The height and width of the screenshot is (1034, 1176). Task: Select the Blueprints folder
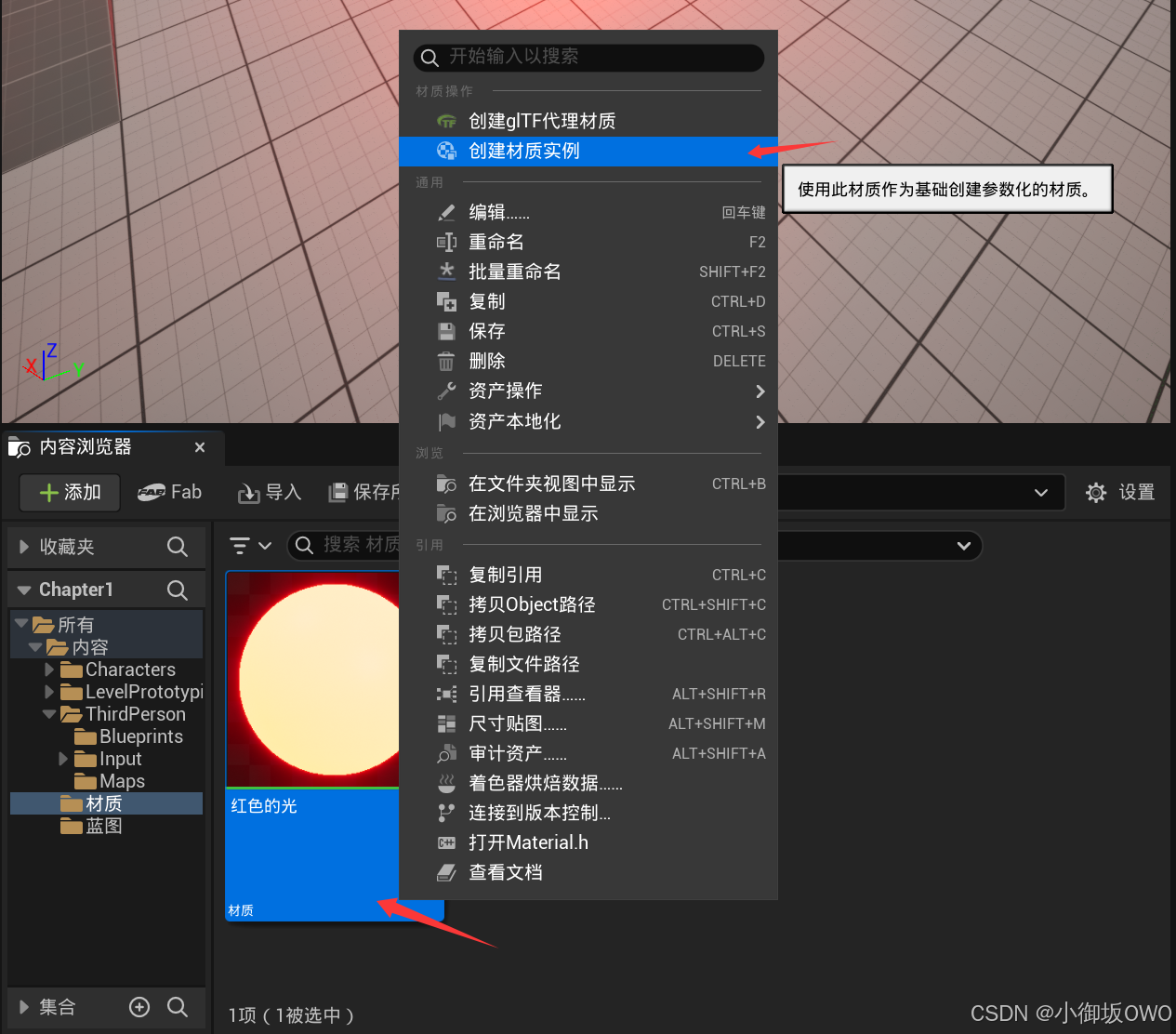[128, 736]
